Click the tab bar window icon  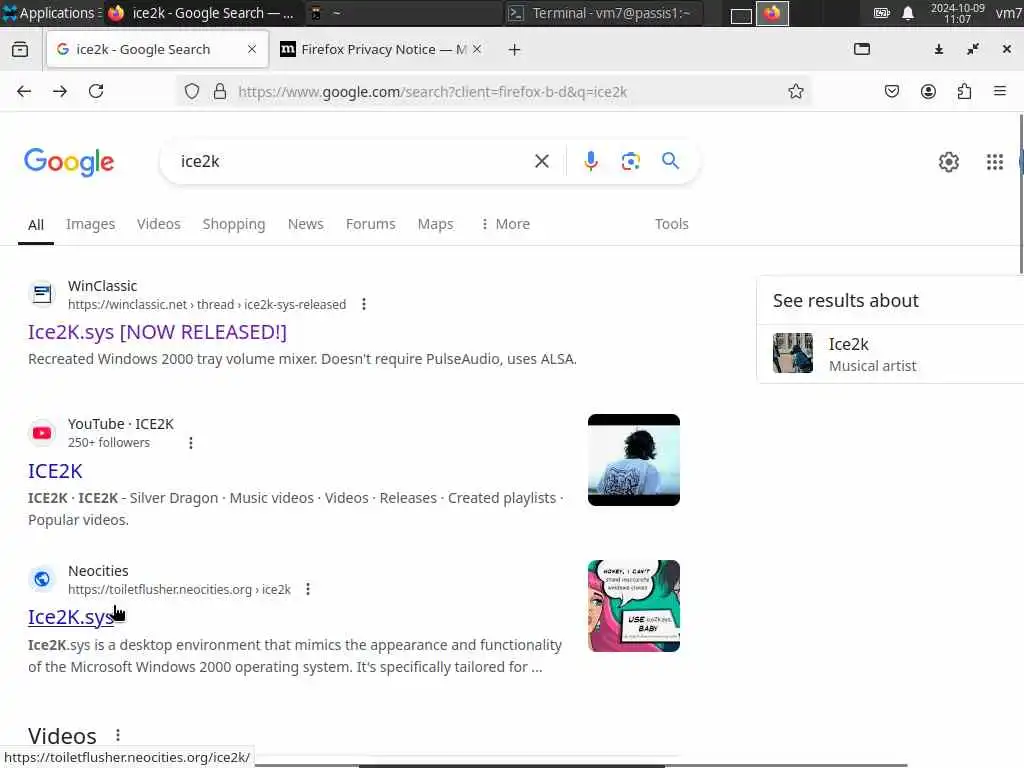pyautogui.click(x=862, y=50)
